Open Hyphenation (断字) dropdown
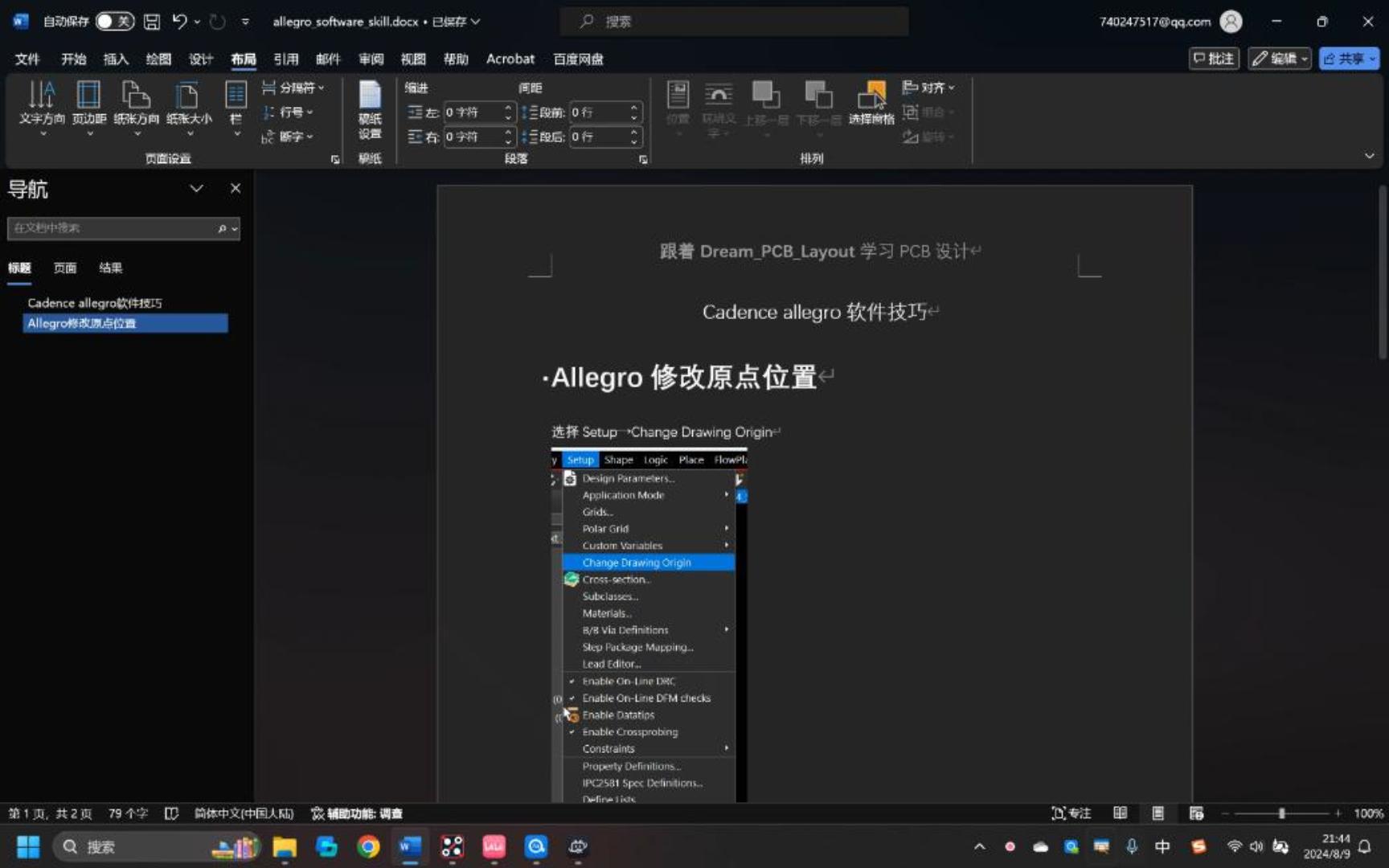 288,137
